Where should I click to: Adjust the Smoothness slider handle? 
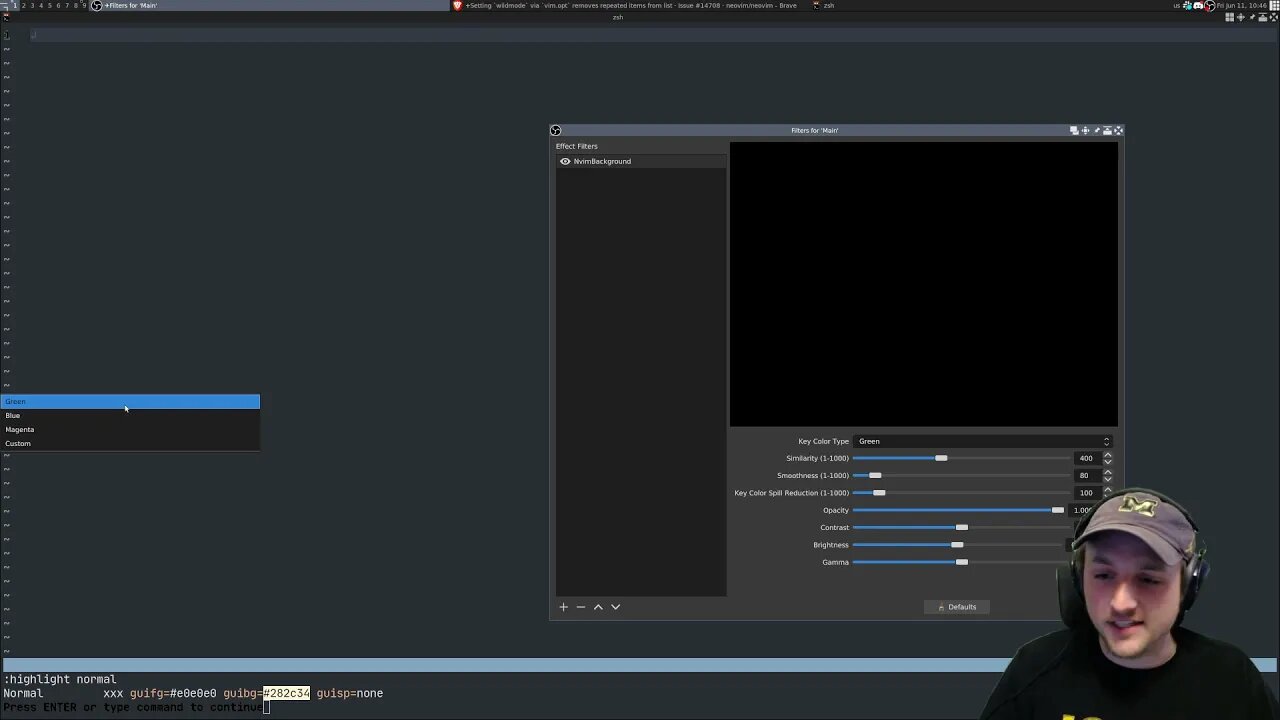pos(875,475)
